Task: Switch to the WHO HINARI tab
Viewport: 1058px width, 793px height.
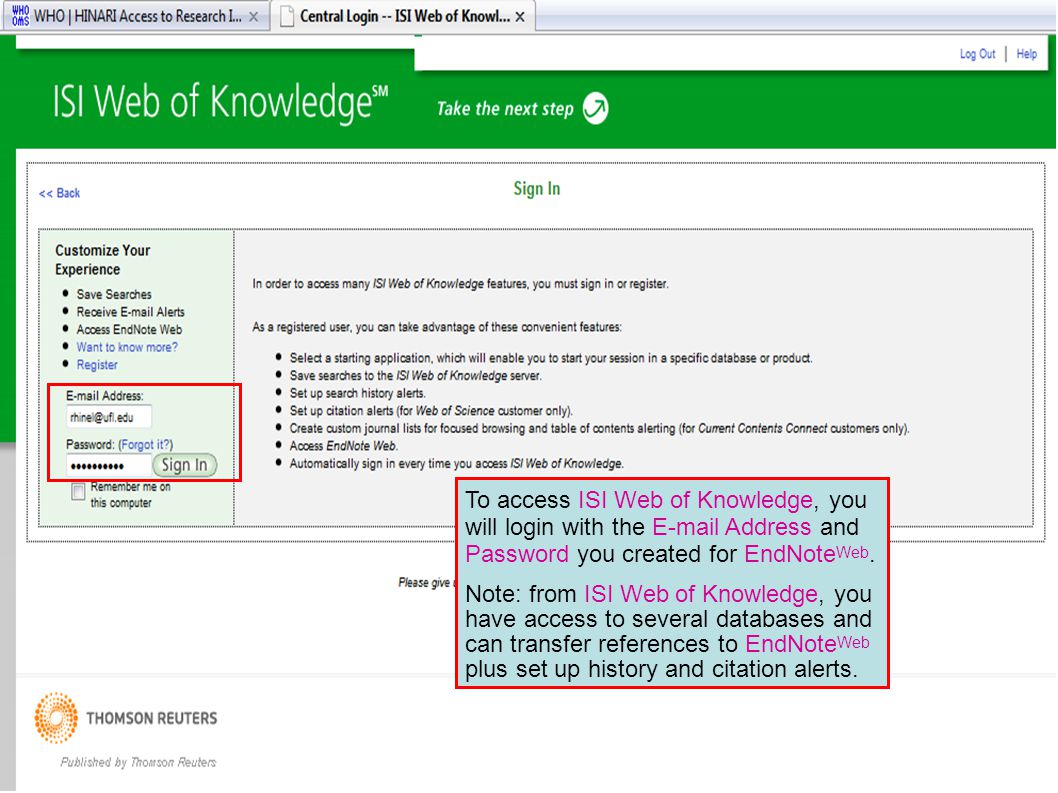Action: pyautogui.click(x=138, y=16)
